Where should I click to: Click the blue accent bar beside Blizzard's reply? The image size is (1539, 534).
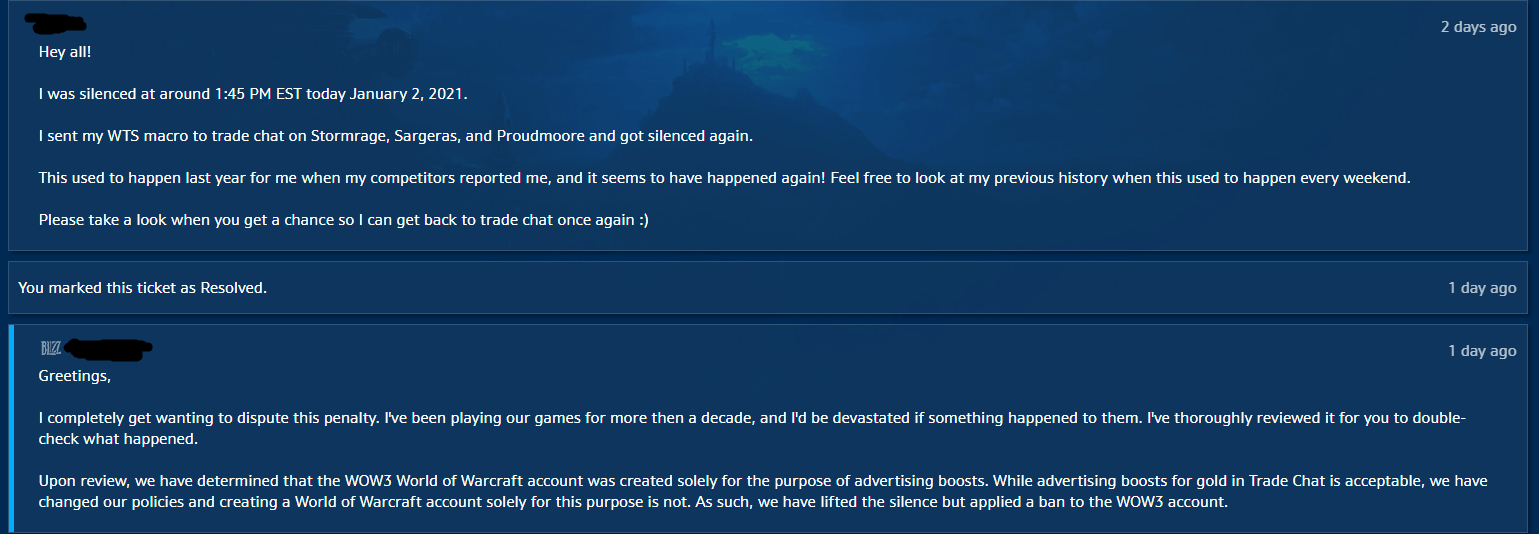[11, 428]
